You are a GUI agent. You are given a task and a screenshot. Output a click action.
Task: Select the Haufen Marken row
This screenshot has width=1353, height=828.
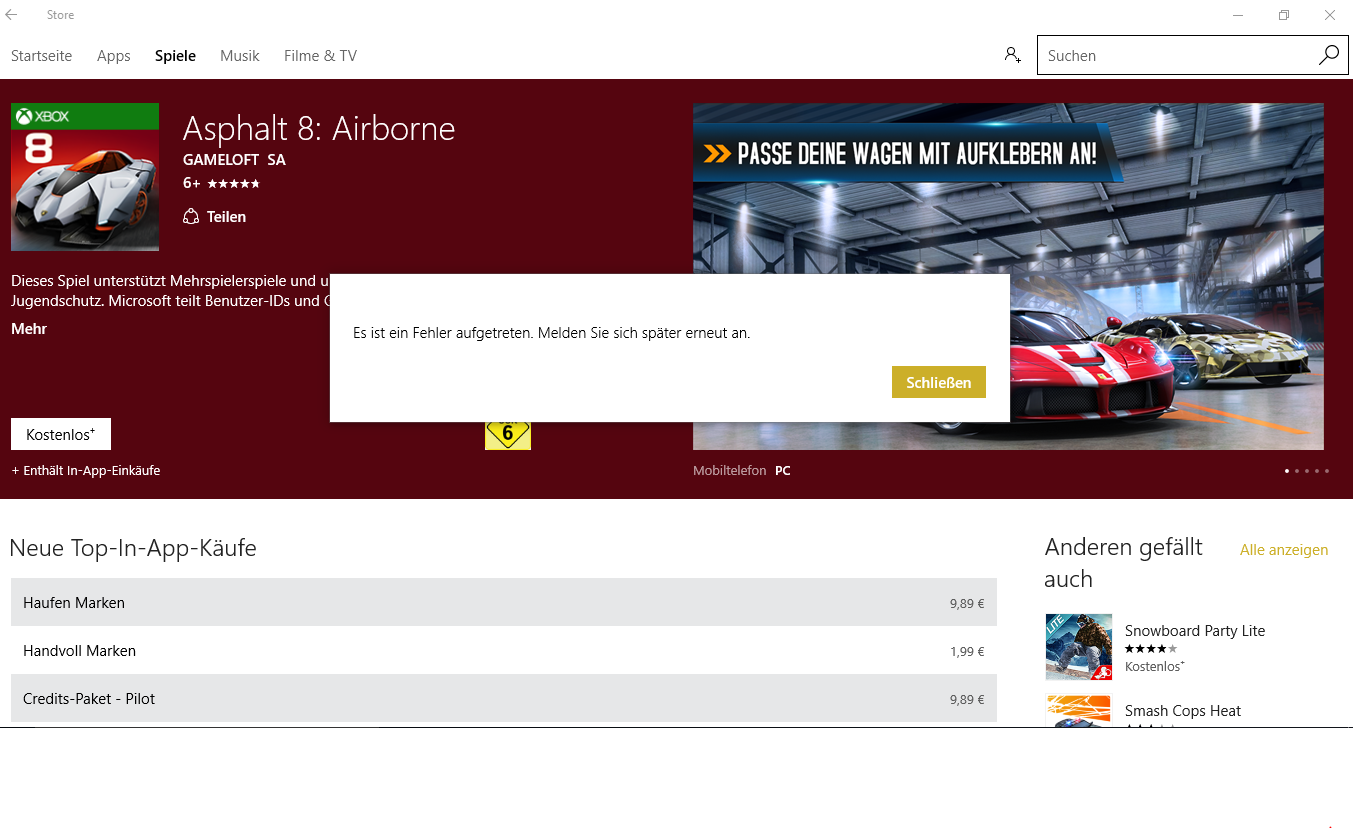pos(504,602)
